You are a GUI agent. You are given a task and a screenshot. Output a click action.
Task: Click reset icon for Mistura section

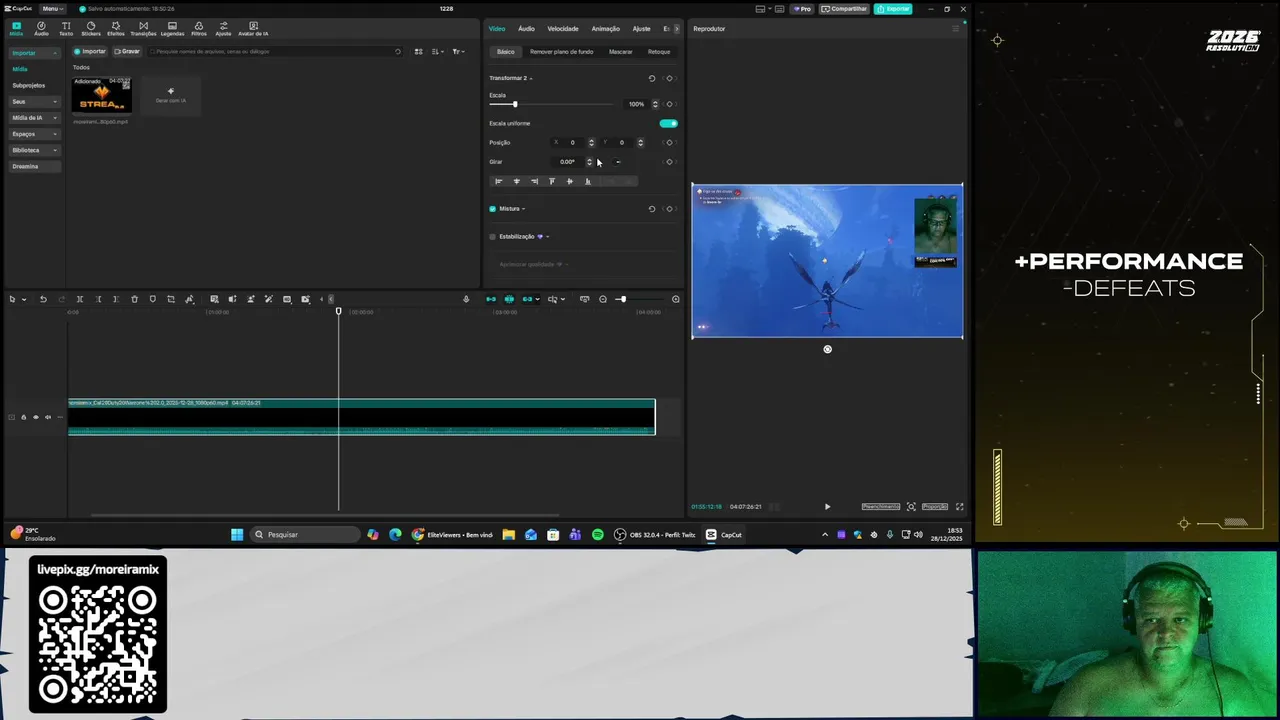tap(652, 209)
